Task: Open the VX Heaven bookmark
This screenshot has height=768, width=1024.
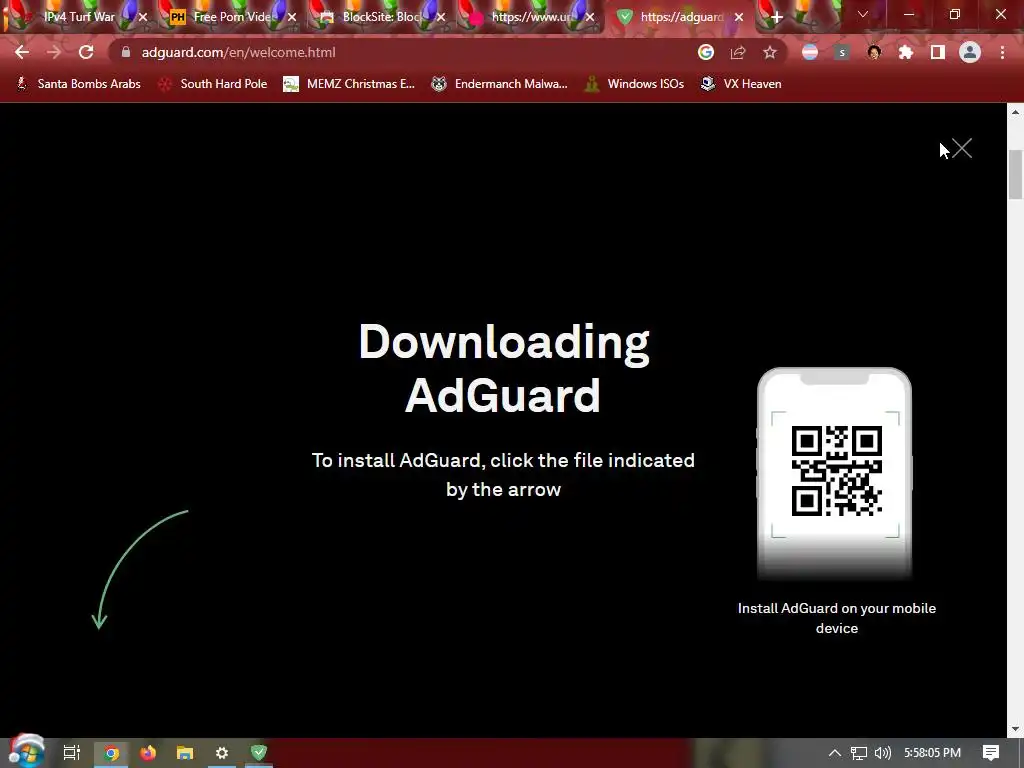Action: click(741, 84)
